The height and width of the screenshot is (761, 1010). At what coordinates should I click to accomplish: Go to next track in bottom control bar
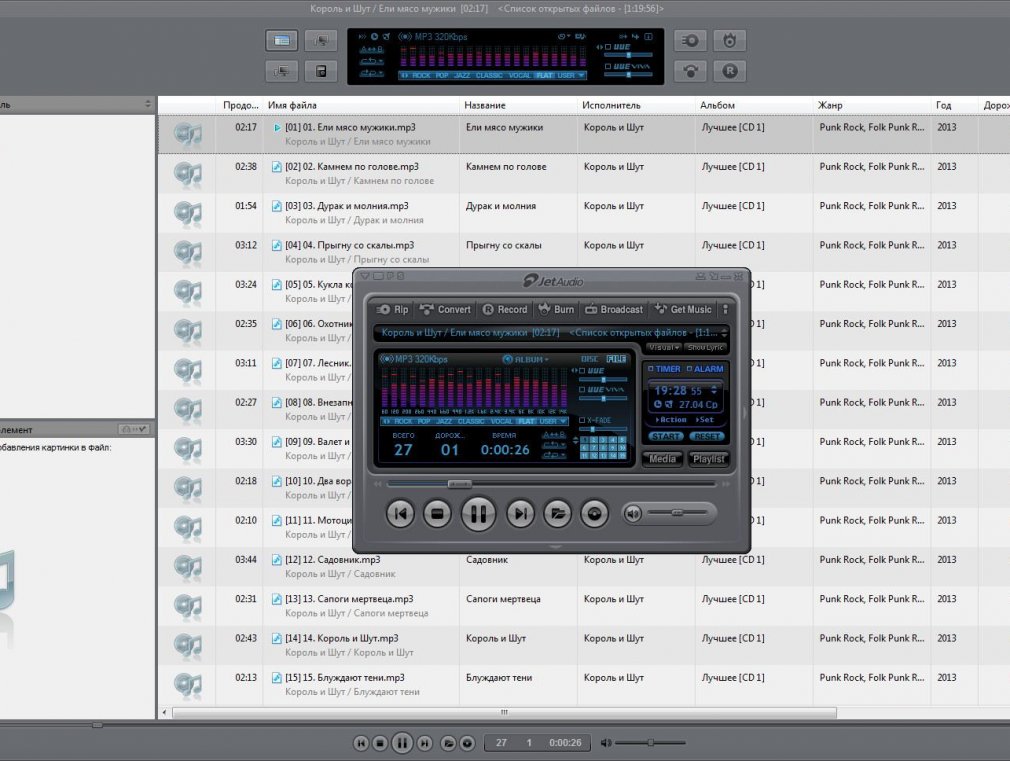pos(424,743)
